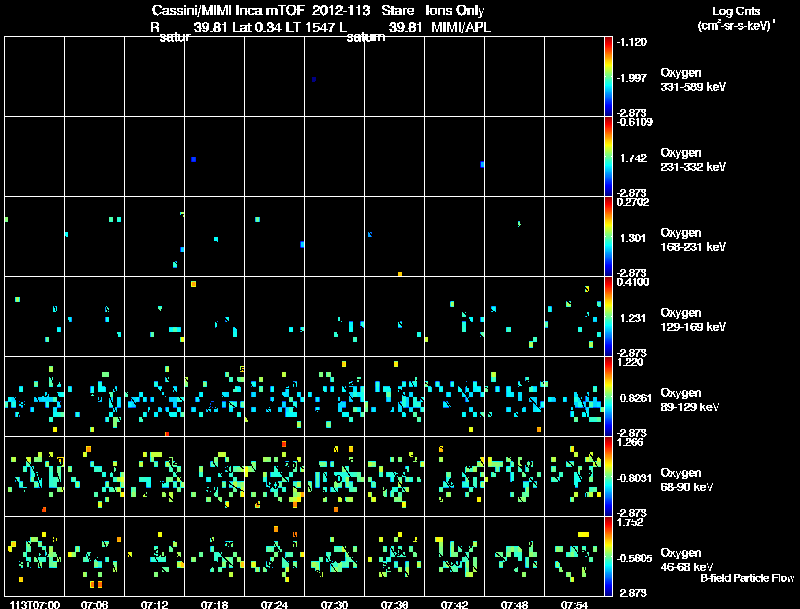Click the Lat 0.34 header value

(x=257, y=28)
